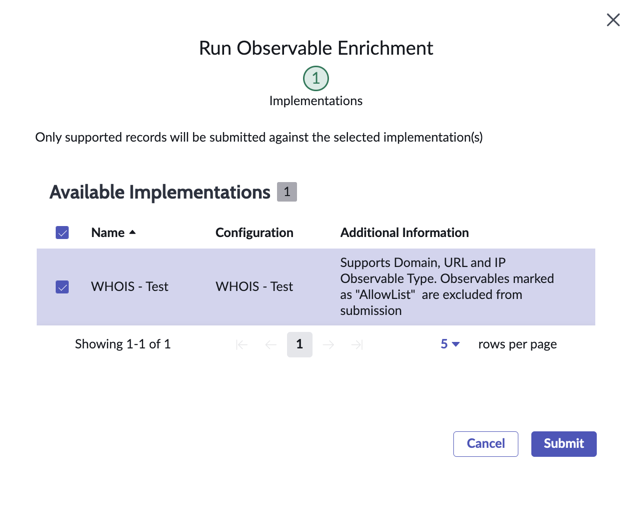Click the Supports Domain, URL description text
632x528 pixels.
447,287
